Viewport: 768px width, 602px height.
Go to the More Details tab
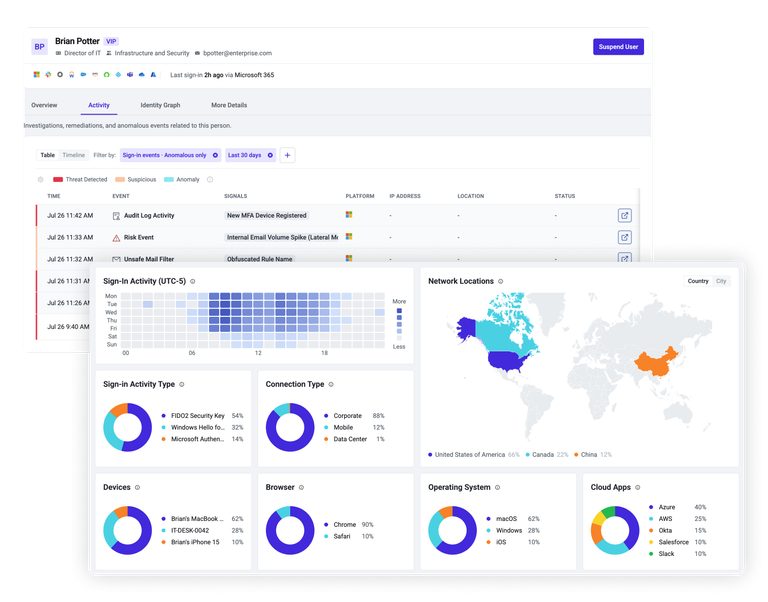(229, 105)
